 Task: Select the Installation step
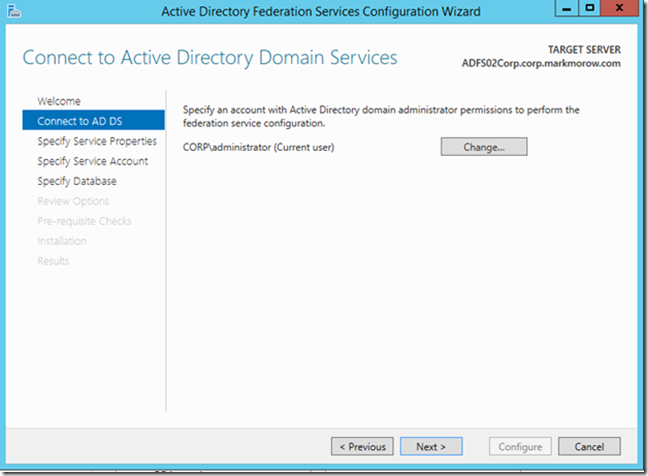click(x=62, y=241)
